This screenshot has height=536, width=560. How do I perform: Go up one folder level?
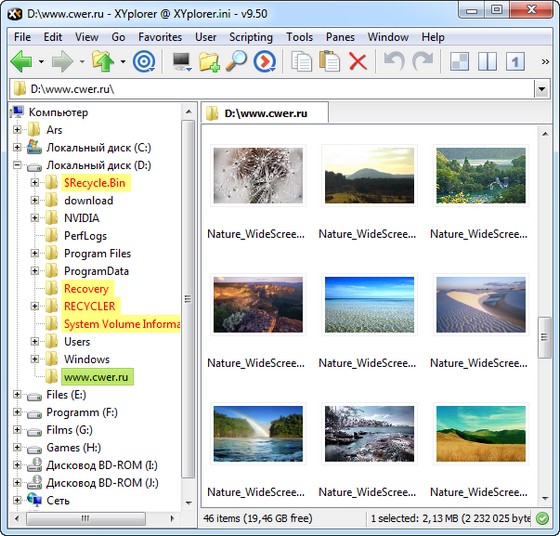102,62
